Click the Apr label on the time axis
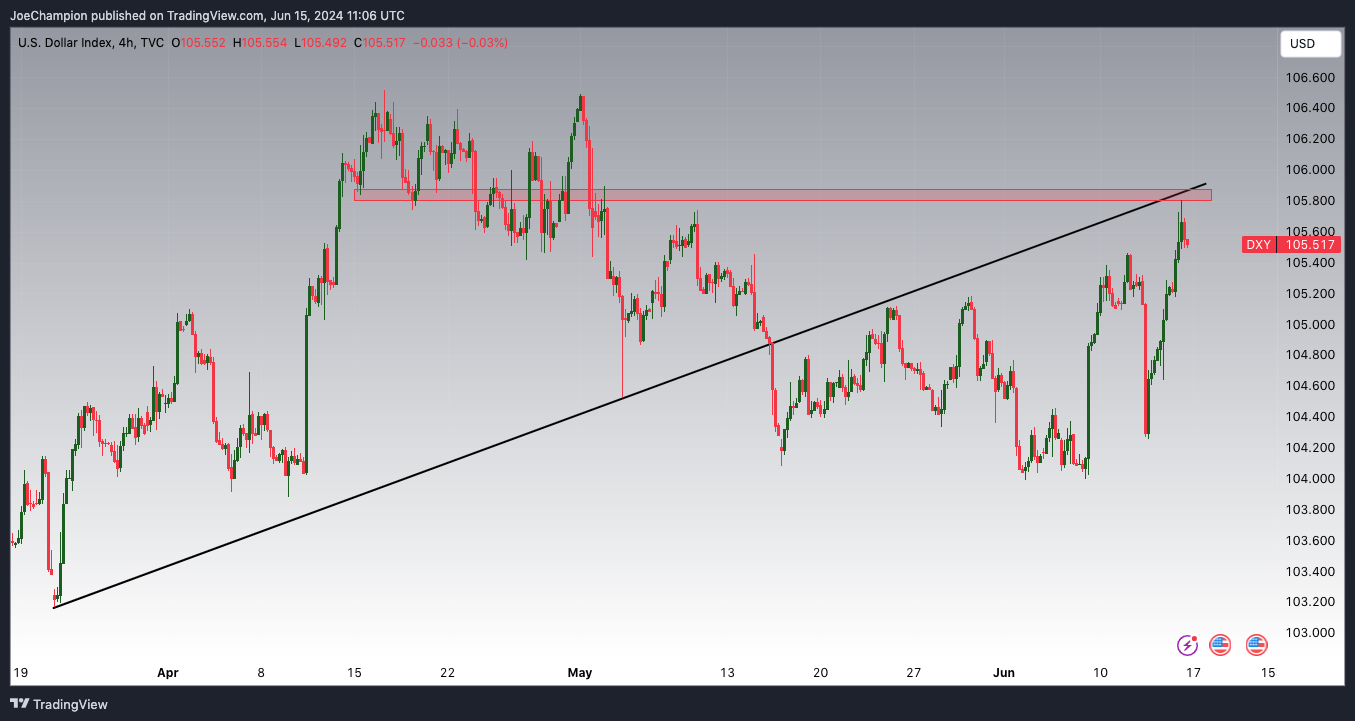 pyautogui.click(x=167, y=673)
